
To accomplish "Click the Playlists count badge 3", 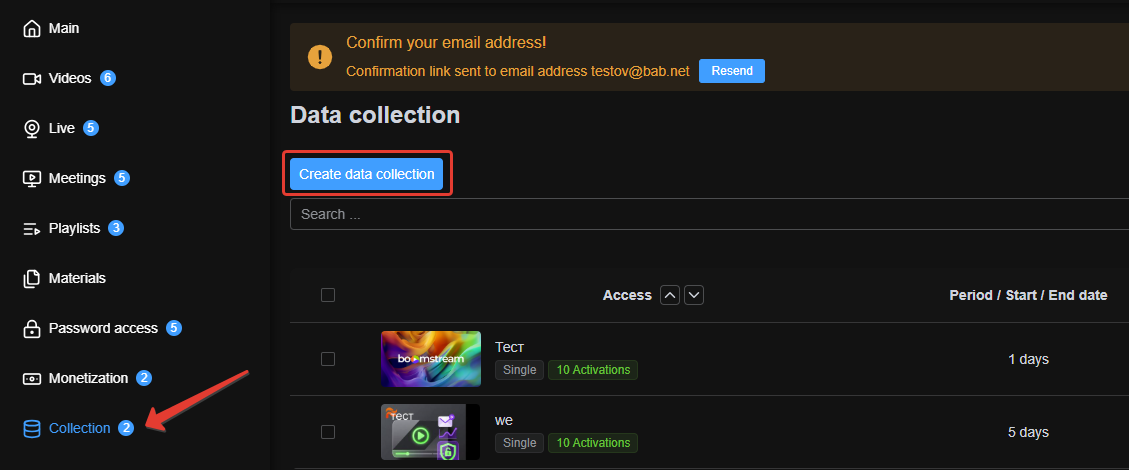I will pos(116,228).
